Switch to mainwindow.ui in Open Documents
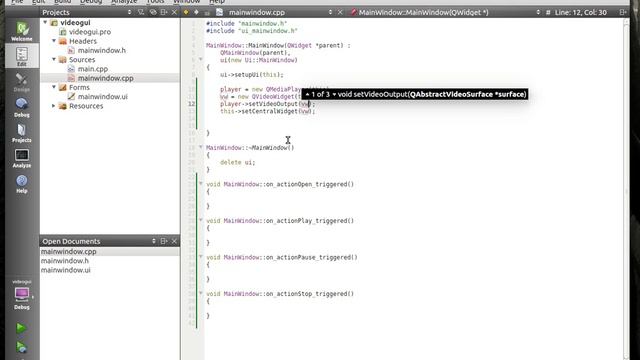This screenshot has width=640, height=360. coord(65,270)
